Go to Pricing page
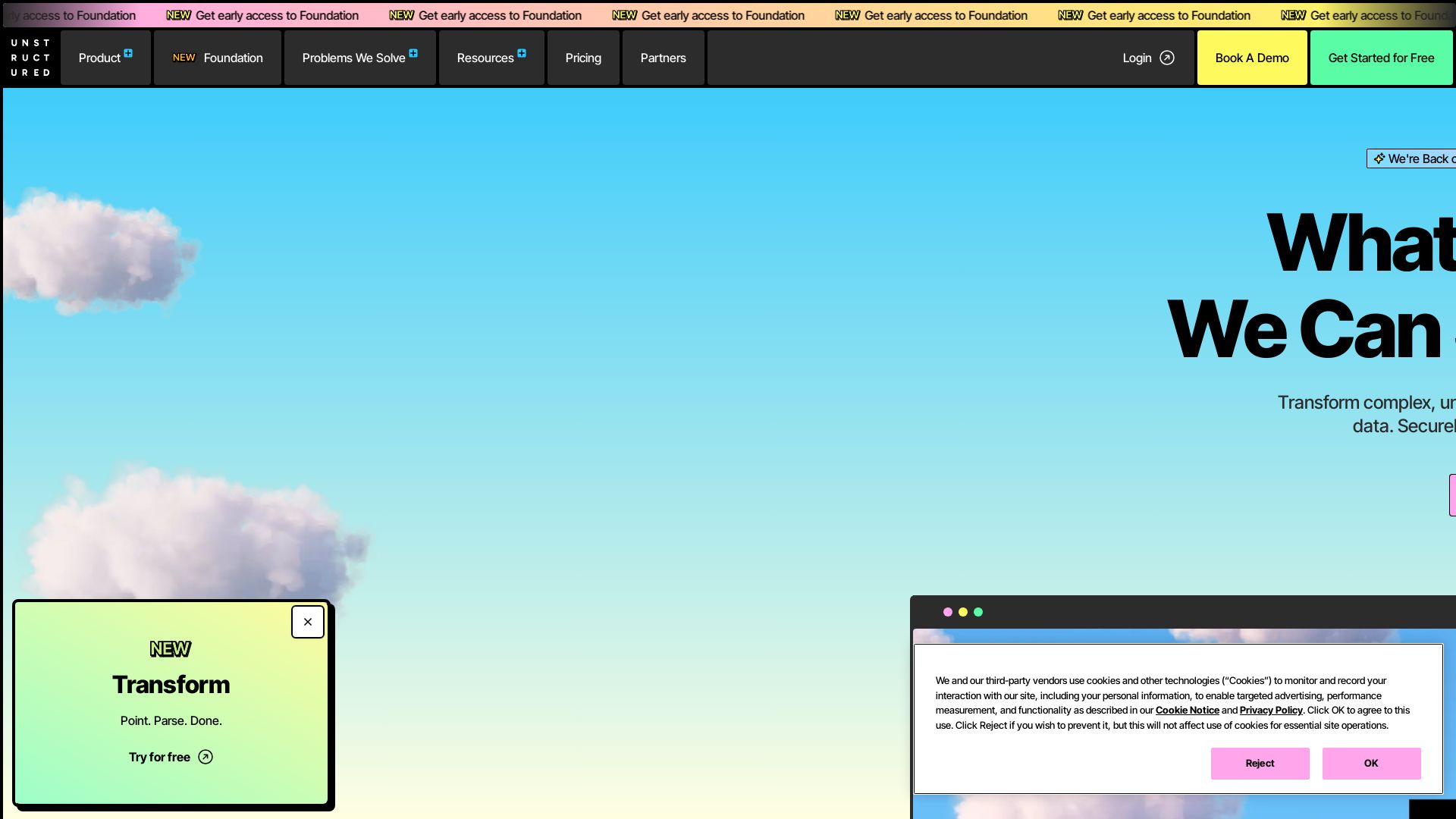This screenshot has height=819, width=1456. tap(583, 58)
